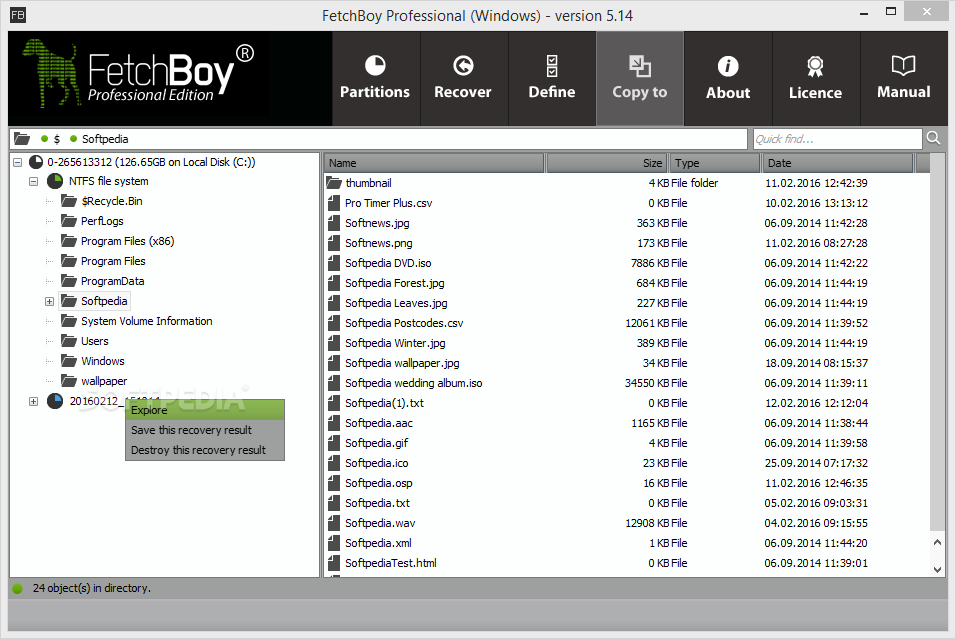
Task: Open the Licence ribbon button
Action: click(816, 79)
